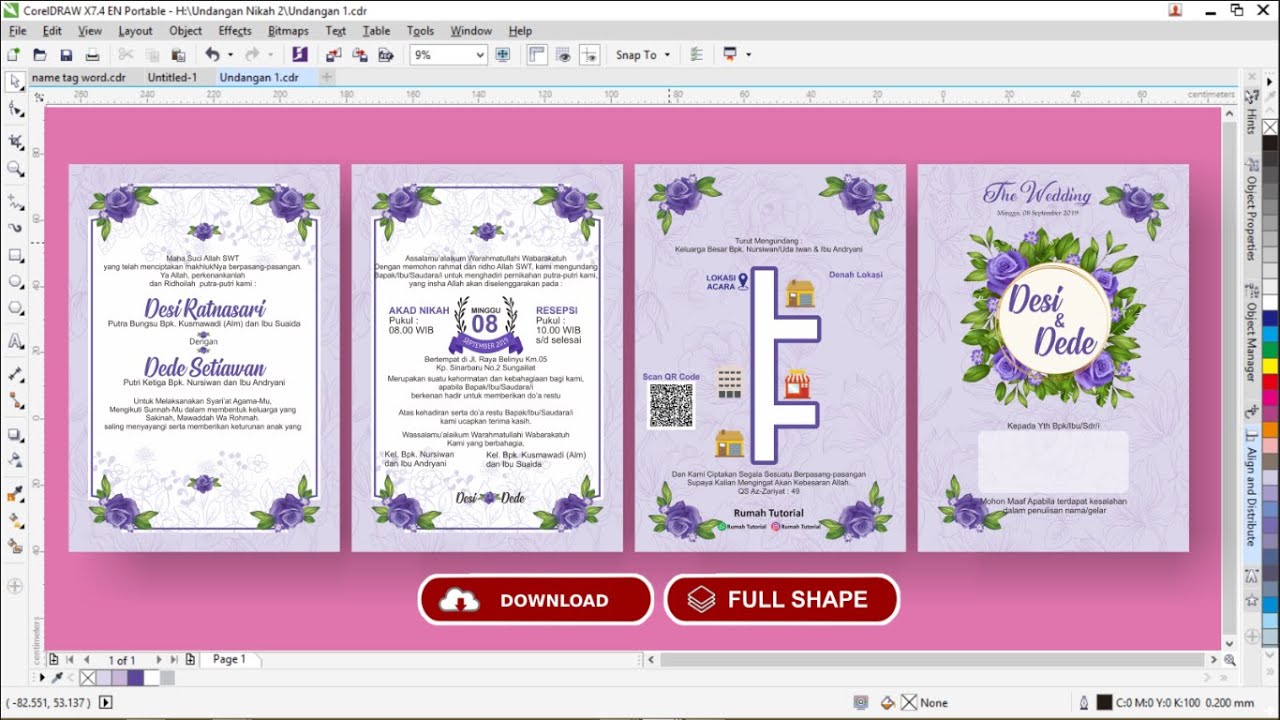Viewport: 1280px width, 720px height.
Task: Expand the cursor coordinates arrow in status bar
Action: click(x=106, y=702)
